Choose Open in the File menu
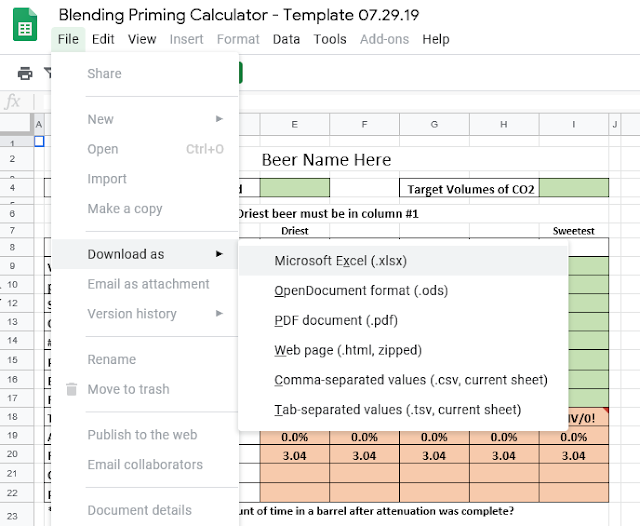Viewport: 640px width, 526px height. 145,149
